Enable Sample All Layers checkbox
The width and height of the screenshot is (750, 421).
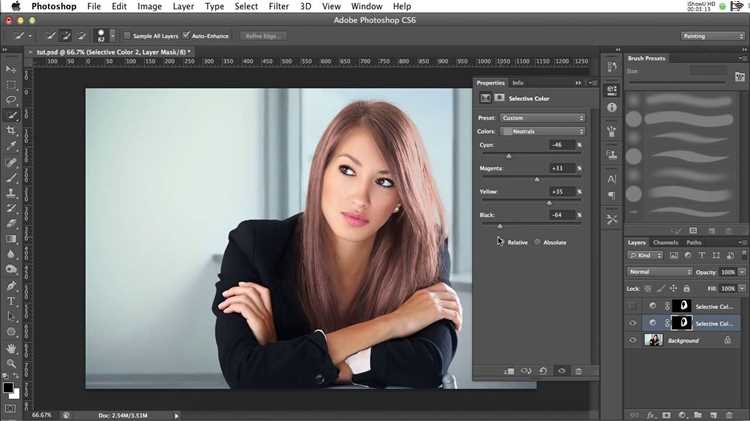click(127, 36)
